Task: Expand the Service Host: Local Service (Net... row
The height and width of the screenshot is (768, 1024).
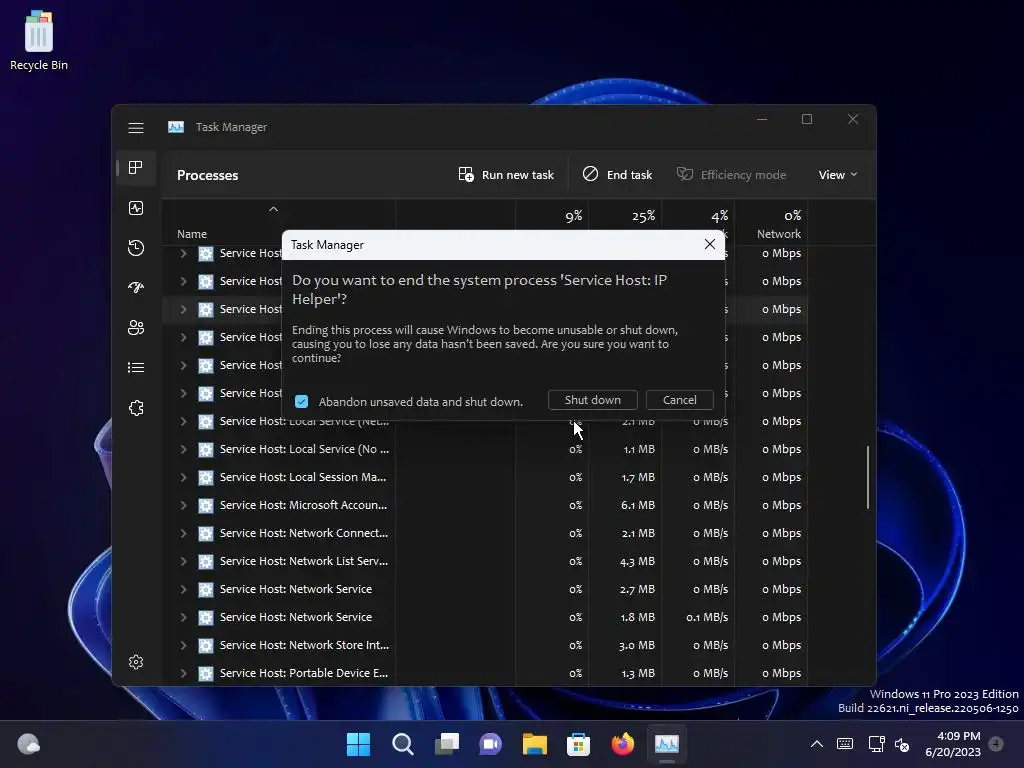Action: (x=184, y=422)
